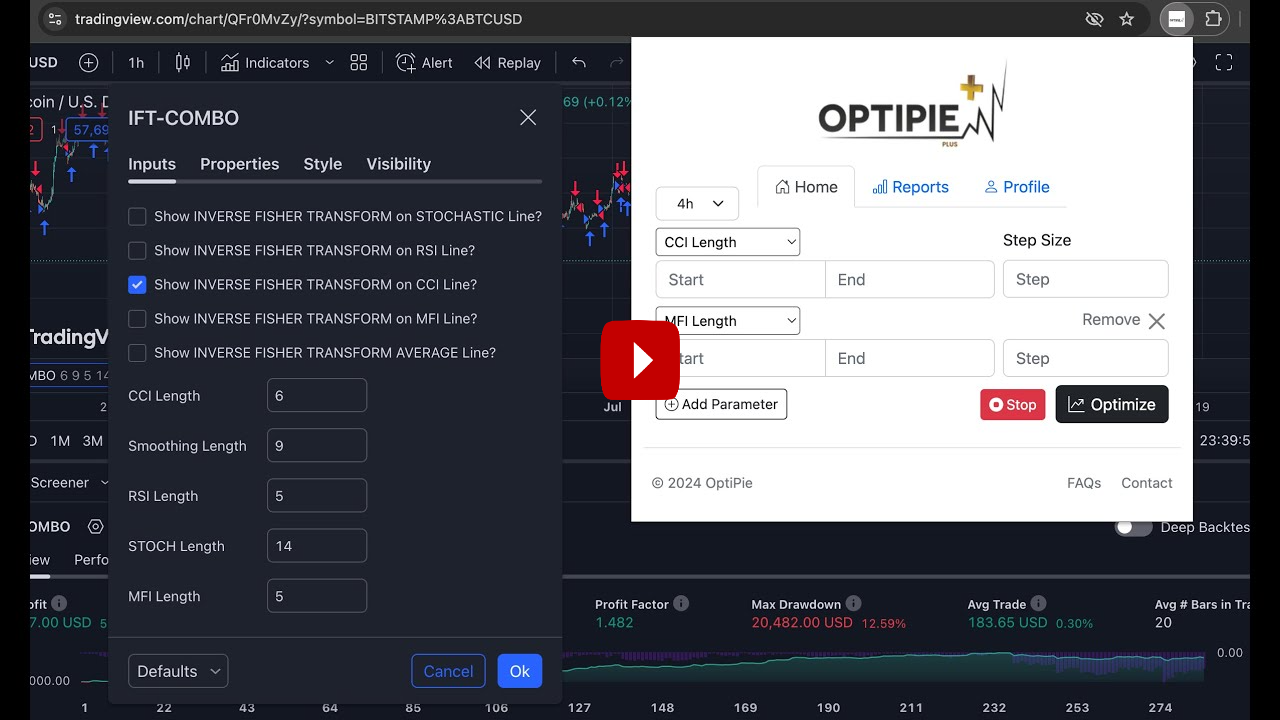
Task: Click the site information icon in address bar
Action: tap(55, 19)
